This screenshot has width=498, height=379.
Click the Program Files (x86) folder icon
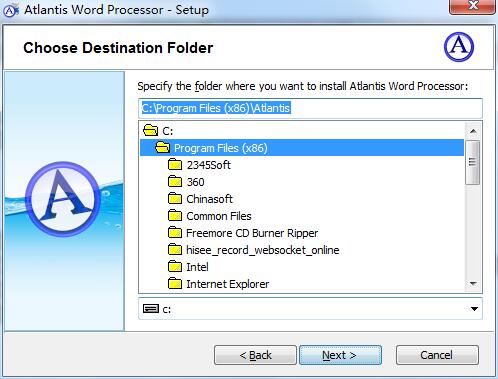[163, 147]
